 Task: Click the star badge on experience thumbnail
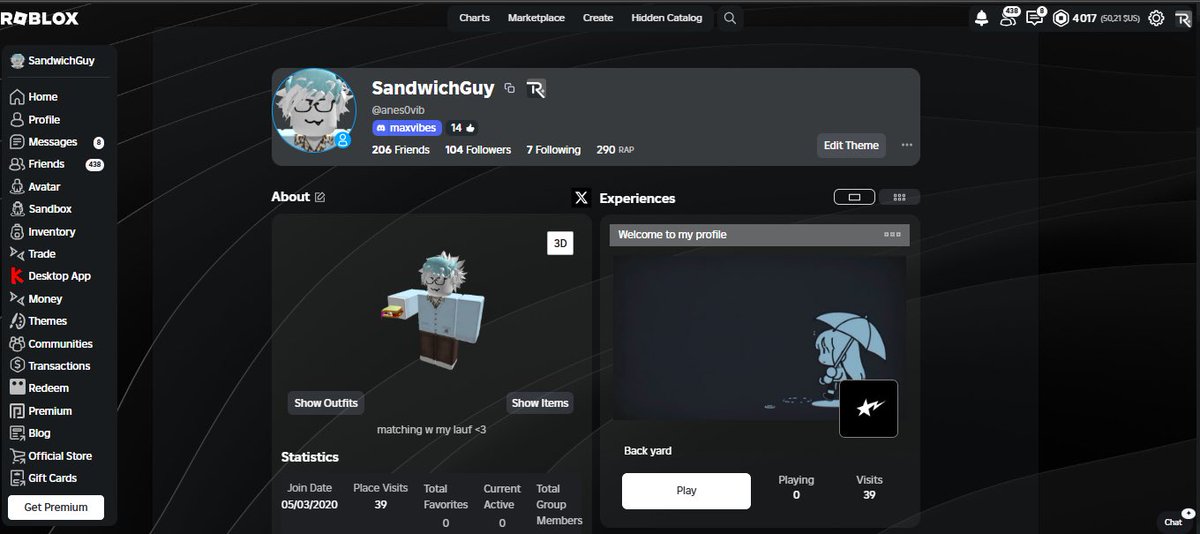coord(868,408)
